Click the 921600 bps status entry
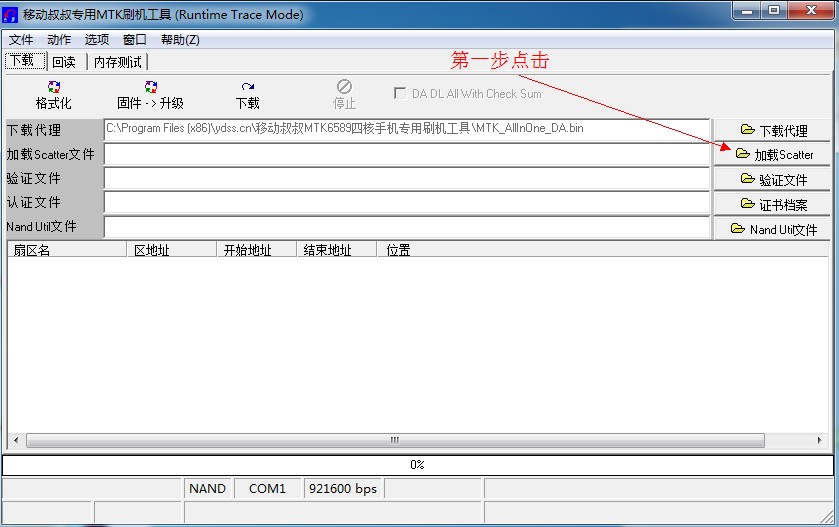 coord(343,488)
